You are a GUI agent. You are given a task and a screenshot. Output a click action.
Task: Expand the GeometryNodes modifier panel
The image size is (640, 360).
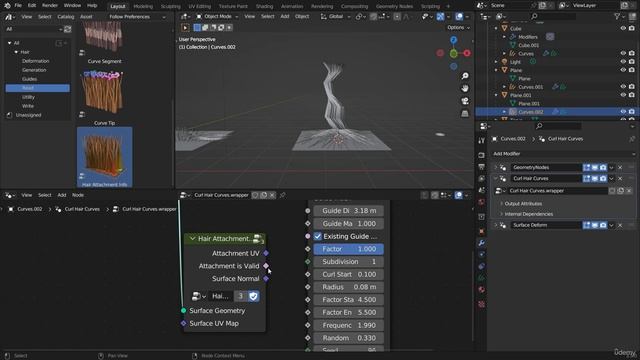coord(496,167)
